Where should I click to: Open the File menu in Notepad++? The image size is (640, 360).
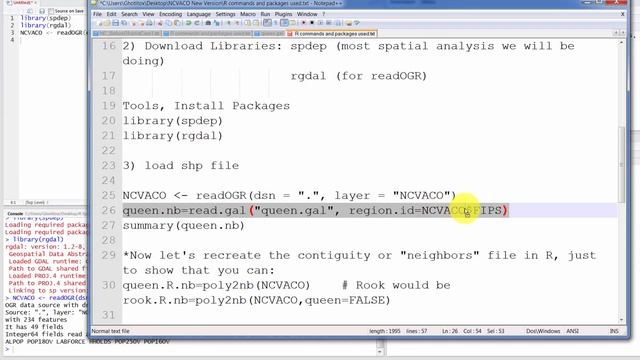click(97, 14)
